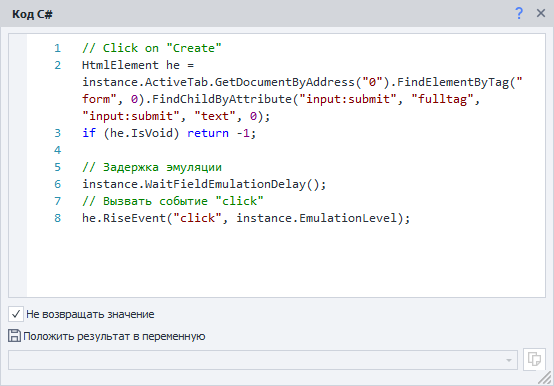Viewport: 554px width, 386px height.
Task: Place cursor on the Click on "Create" comment
Action: [x=152, y=48]
